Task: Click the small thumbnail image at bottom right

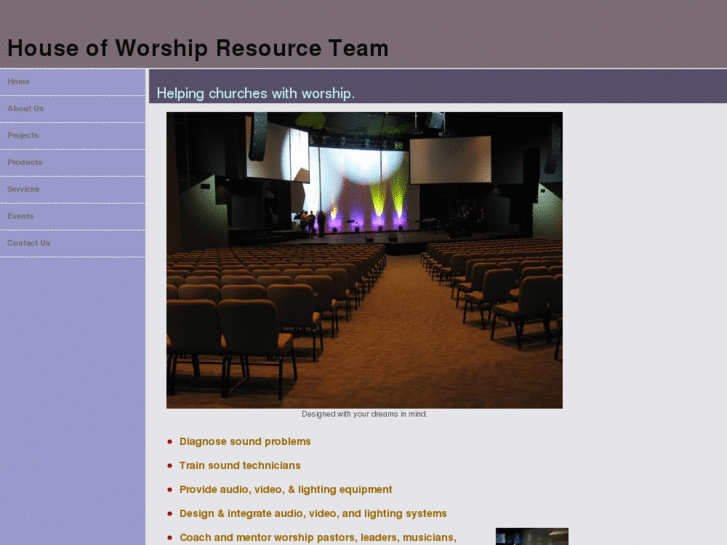Action: pos(532,536)
